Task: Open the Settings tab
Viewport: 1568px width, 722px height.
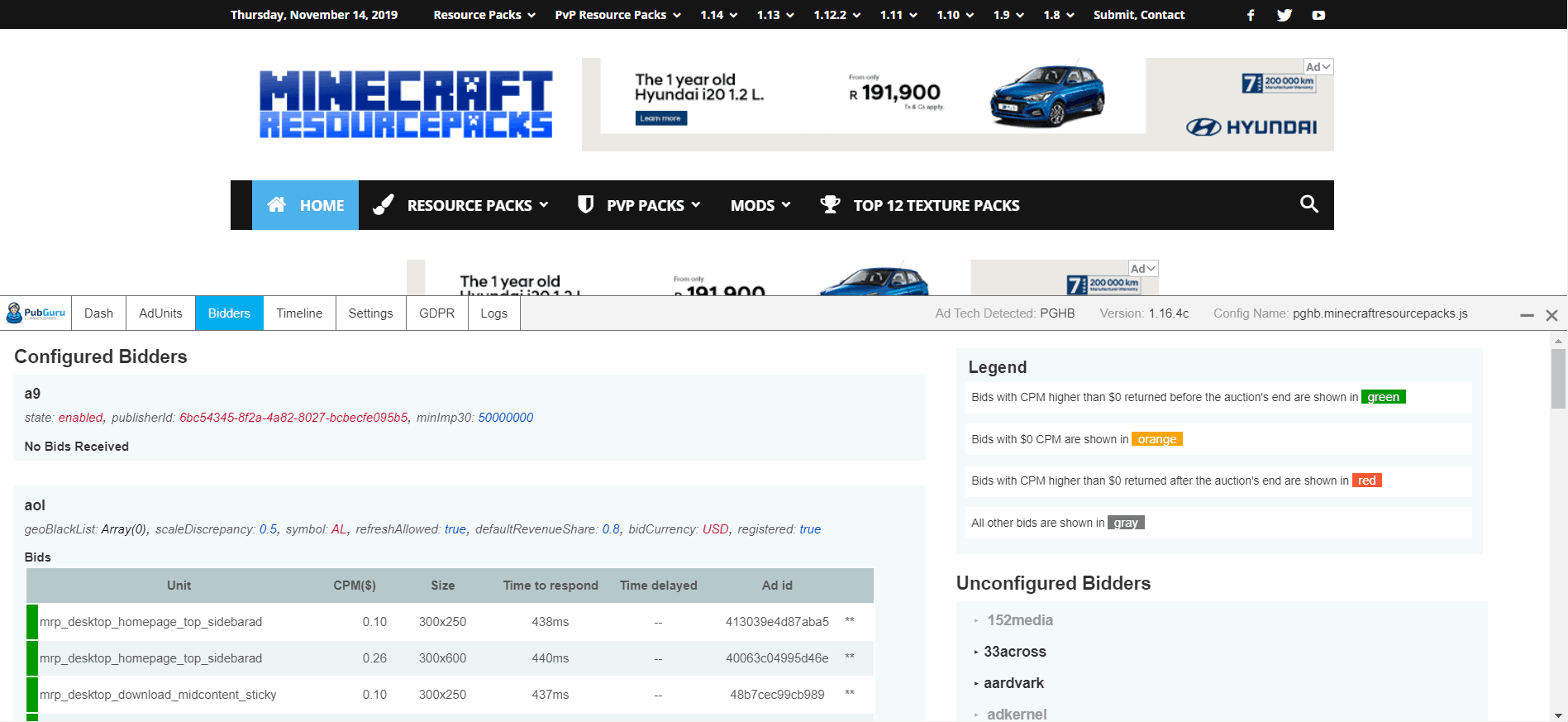Action: 370,313
